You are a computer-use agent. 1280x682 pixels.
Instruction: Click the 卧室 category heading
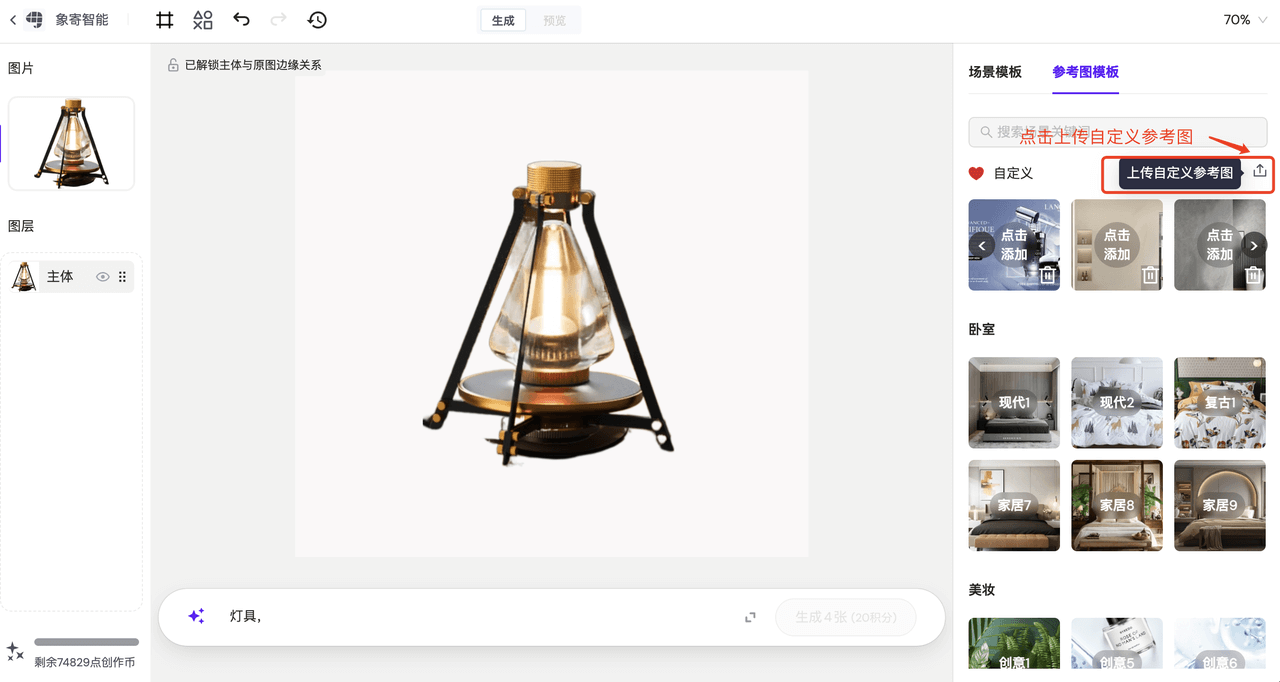(x=982, y=329)
